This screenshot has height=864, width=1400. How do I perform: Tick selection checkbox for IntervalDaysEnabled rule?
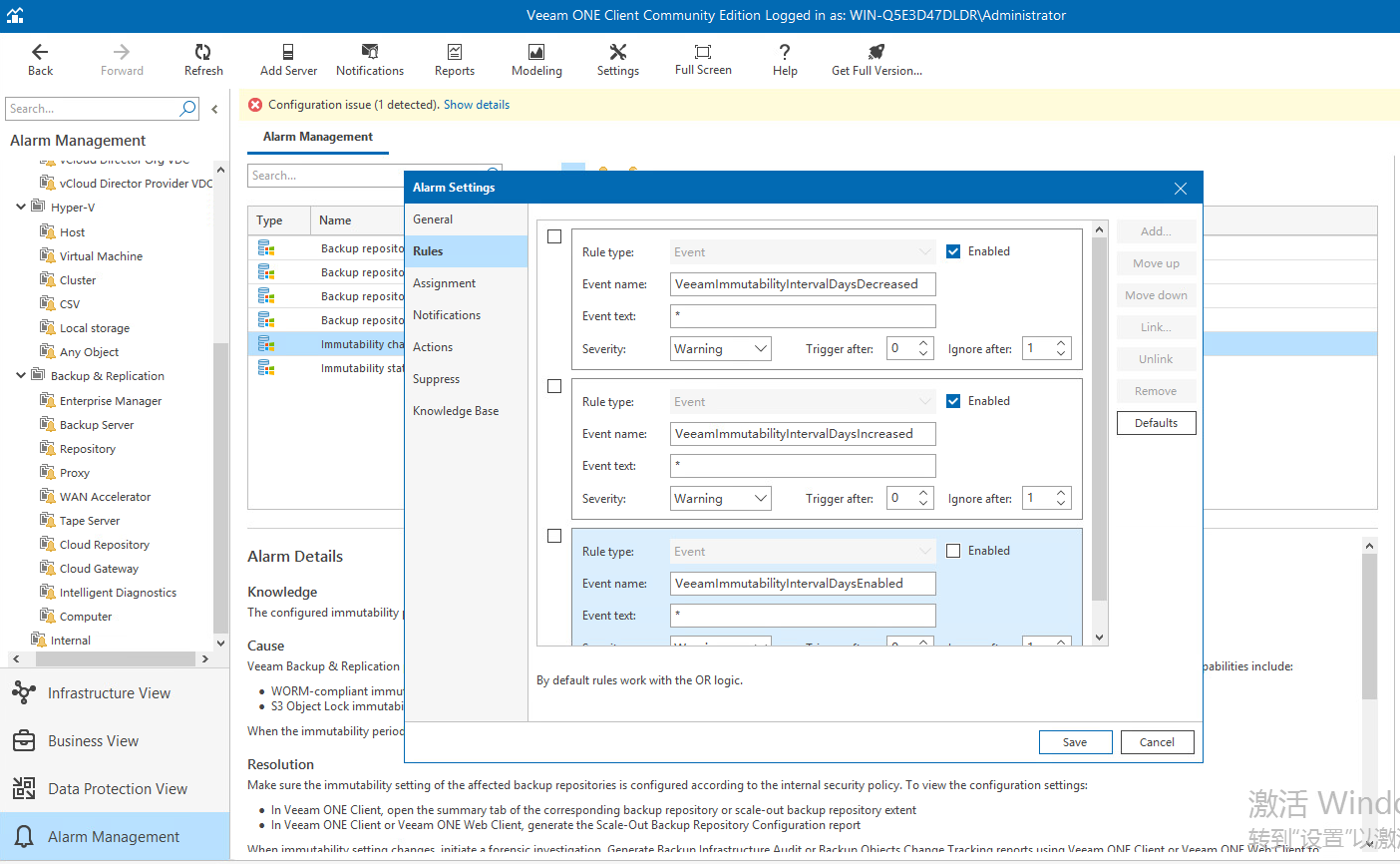coord(554,536)
